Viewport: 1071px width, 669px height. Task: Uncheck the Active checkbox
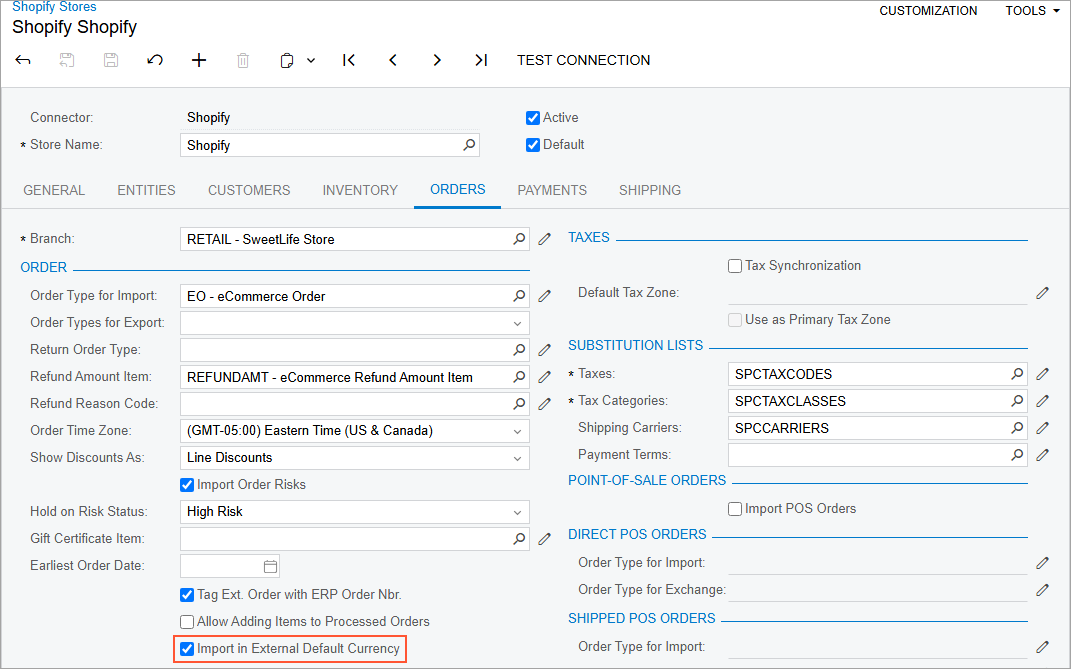tap(533, 118)
